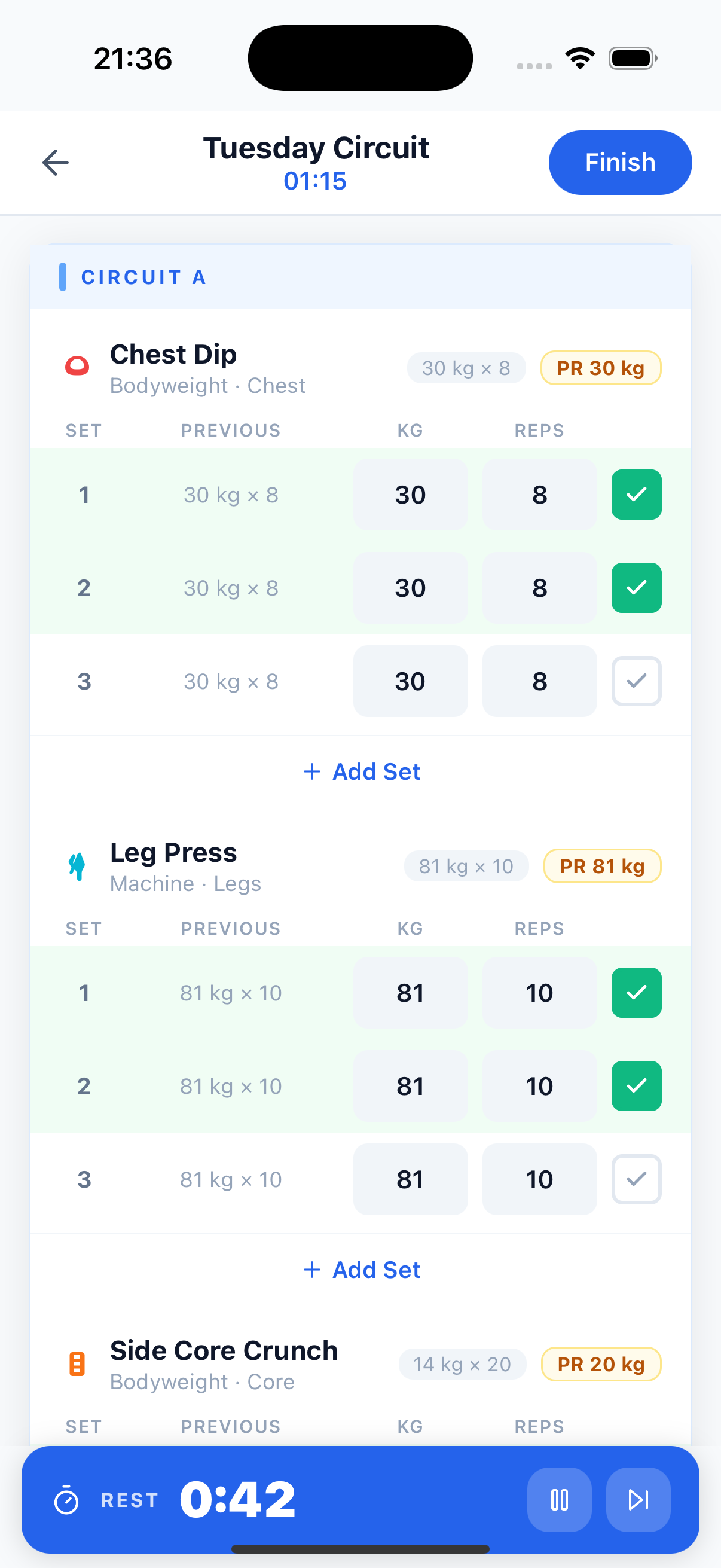
Task: Tap the back arrow icon
Action: 56,163
